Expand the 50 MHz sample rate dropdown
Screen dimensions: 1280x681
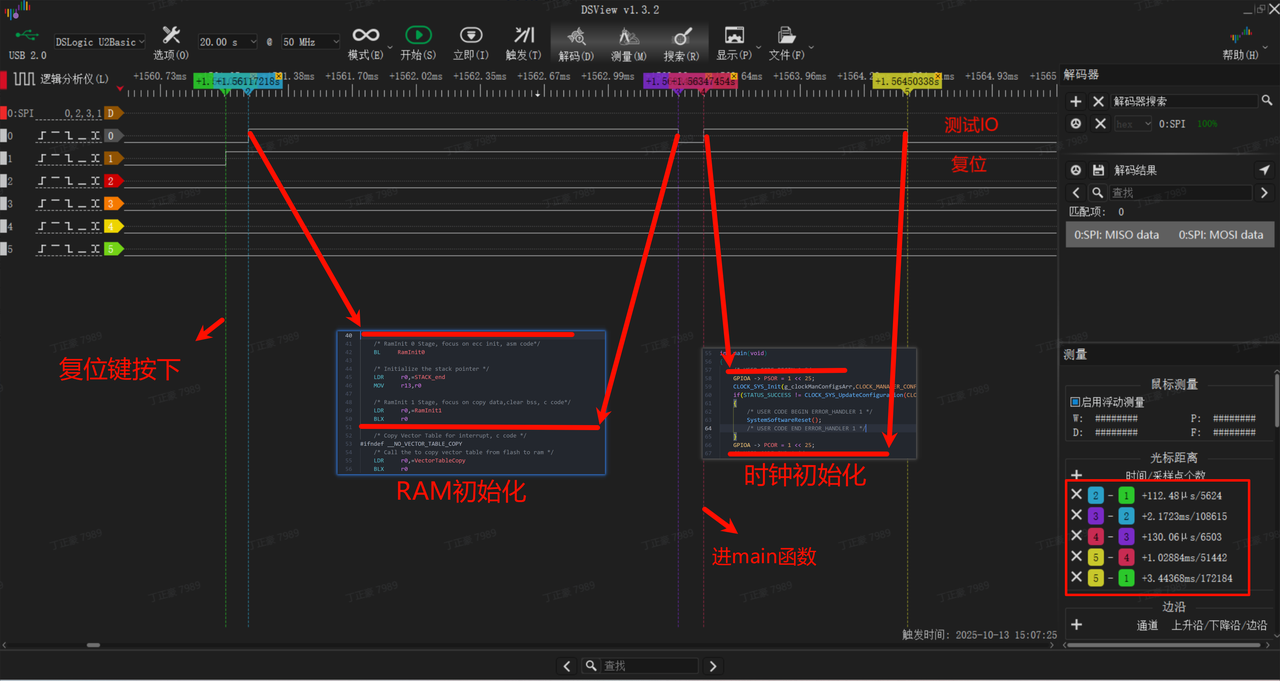click(x=312, y=42)
